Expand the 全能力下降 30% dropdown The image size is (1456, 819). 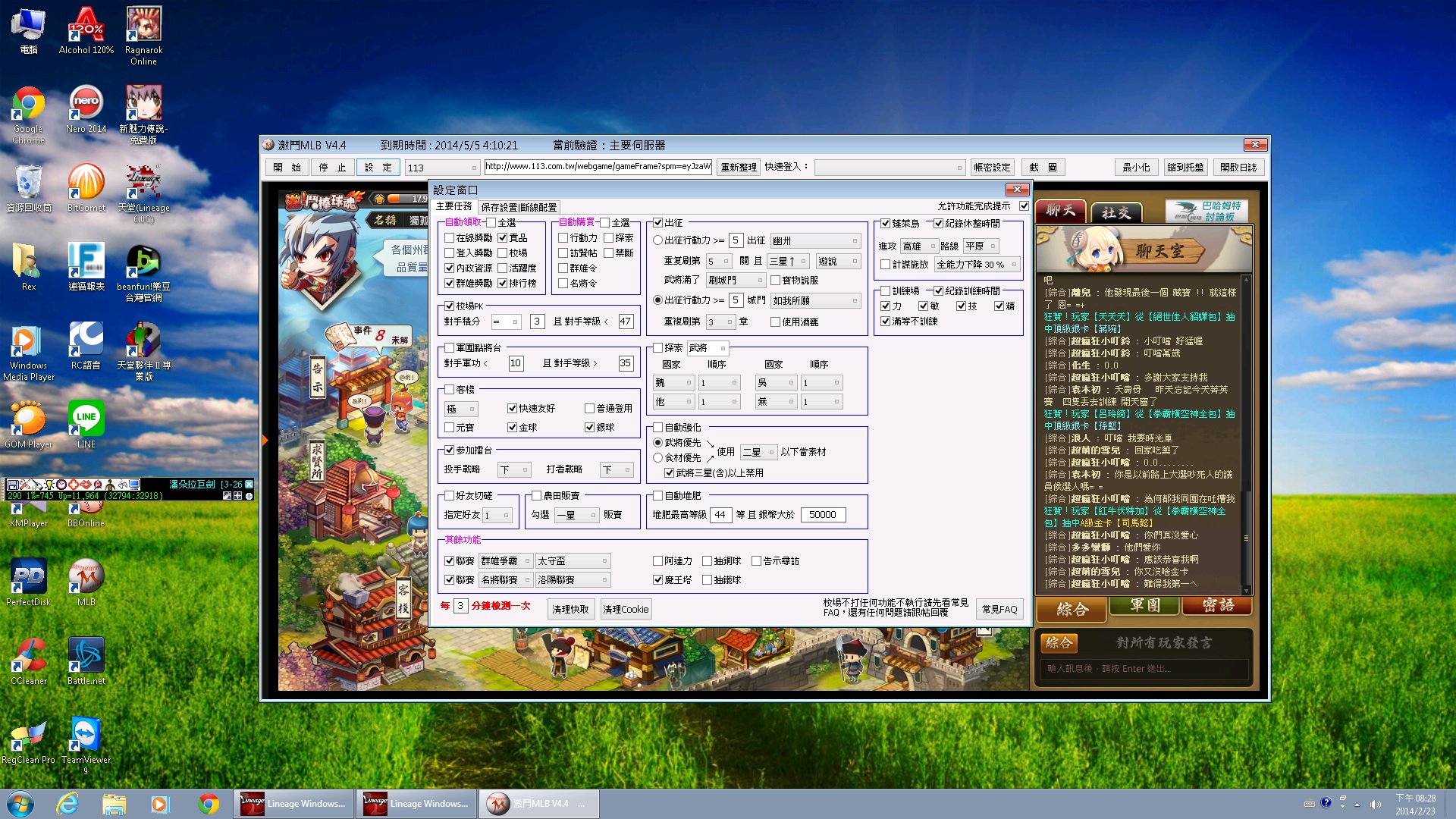[977, 265]
